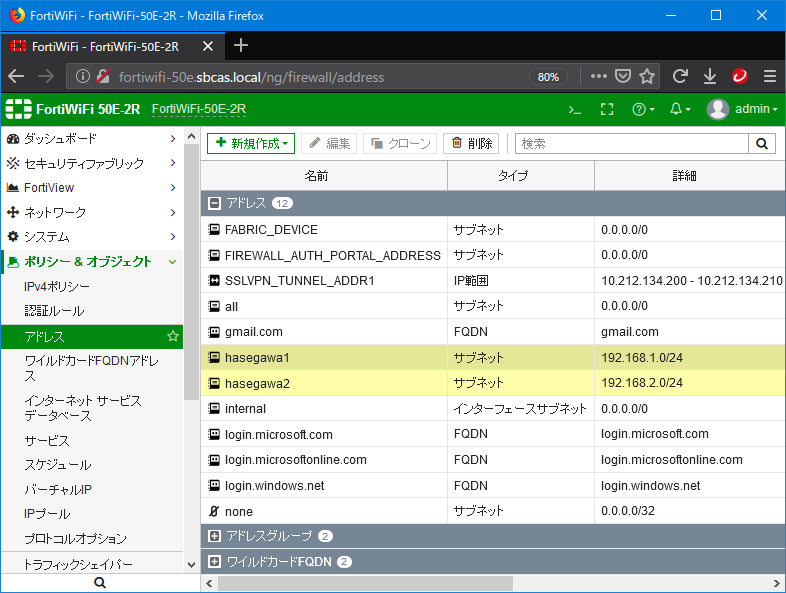This screenshot has width=786, height=593.
Task: Click the 編集 edit button
Action: pyautogui.click(x=329, y=144)
